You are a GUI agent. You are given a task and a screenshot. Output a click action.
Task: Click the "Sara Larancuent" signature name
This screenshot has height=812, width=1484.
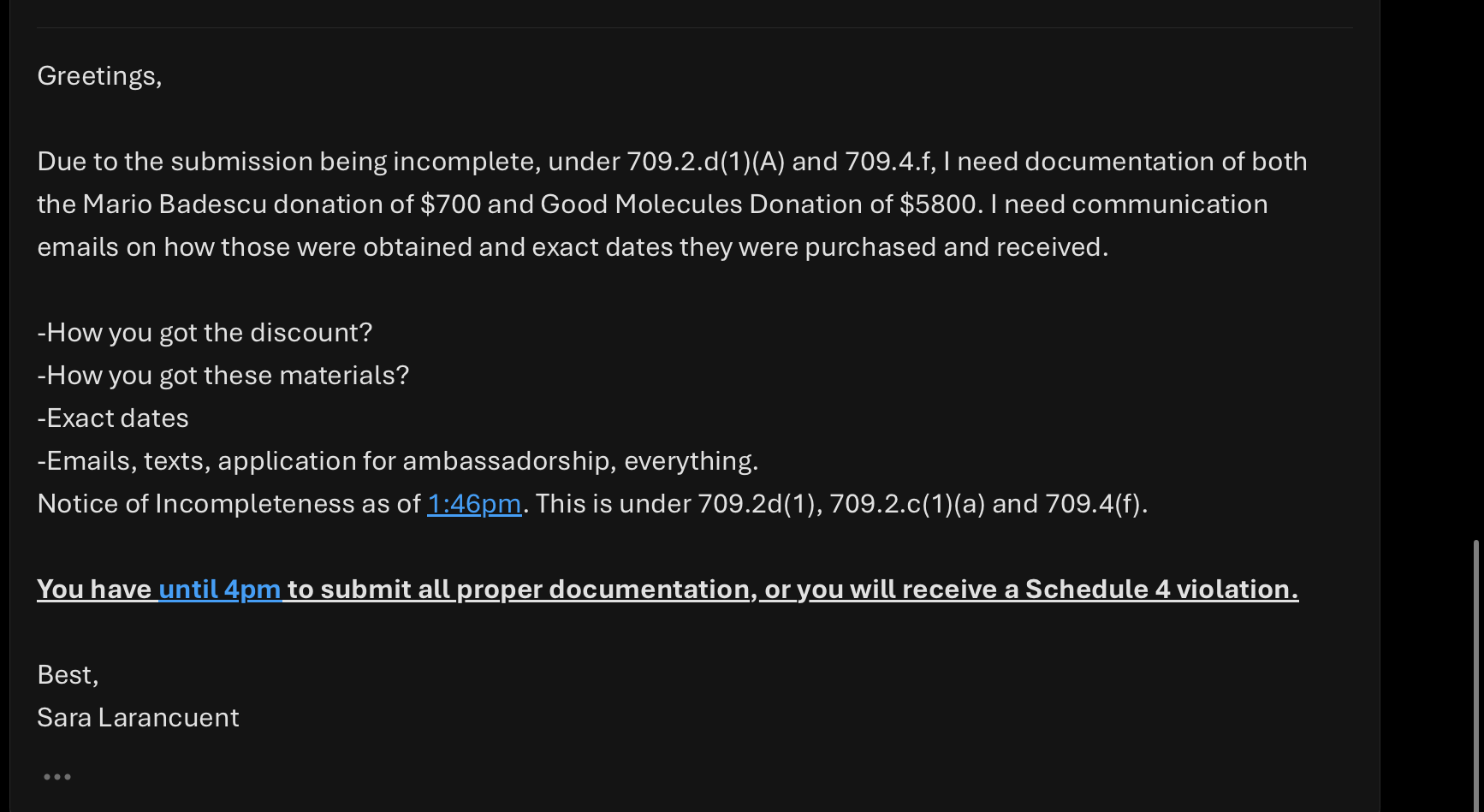click(138, 718)
